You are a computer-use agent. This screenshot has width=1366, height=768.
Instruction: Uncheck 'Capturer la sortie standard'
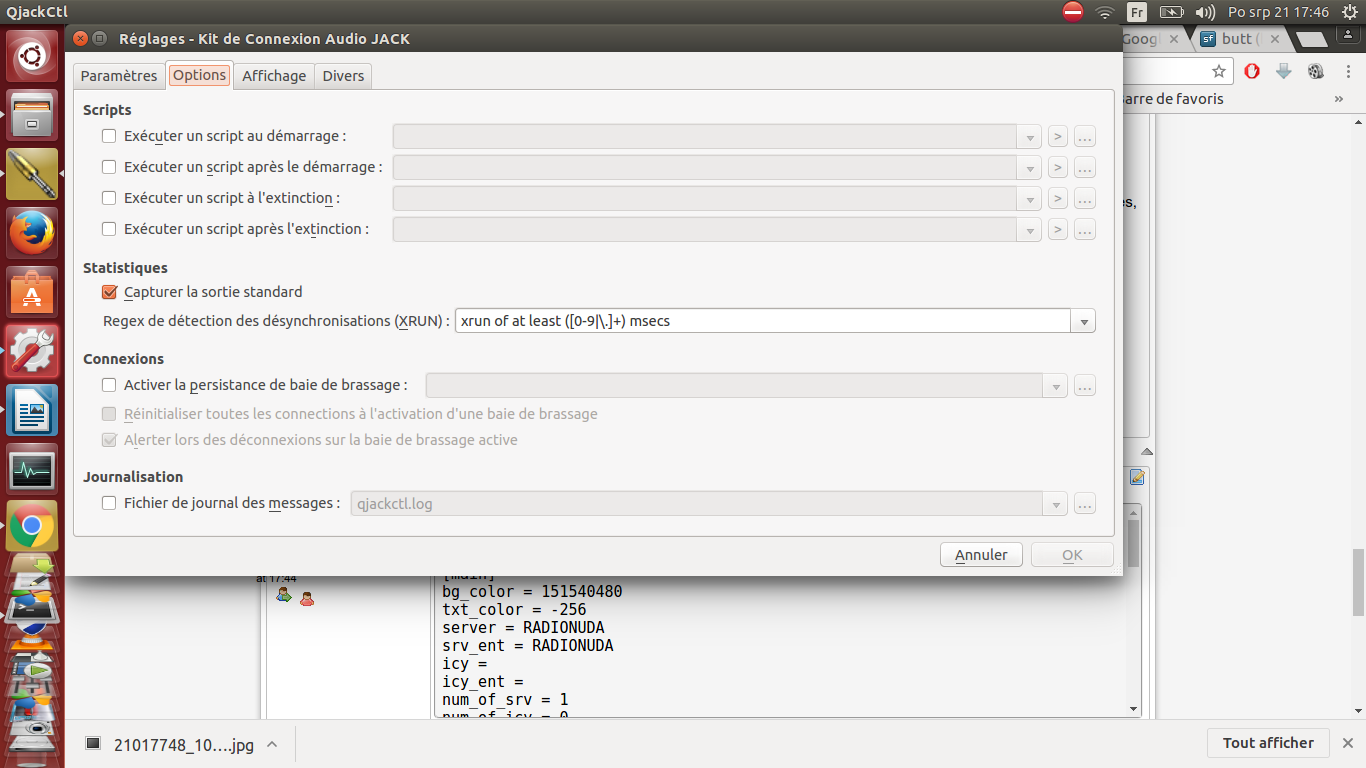109,292
